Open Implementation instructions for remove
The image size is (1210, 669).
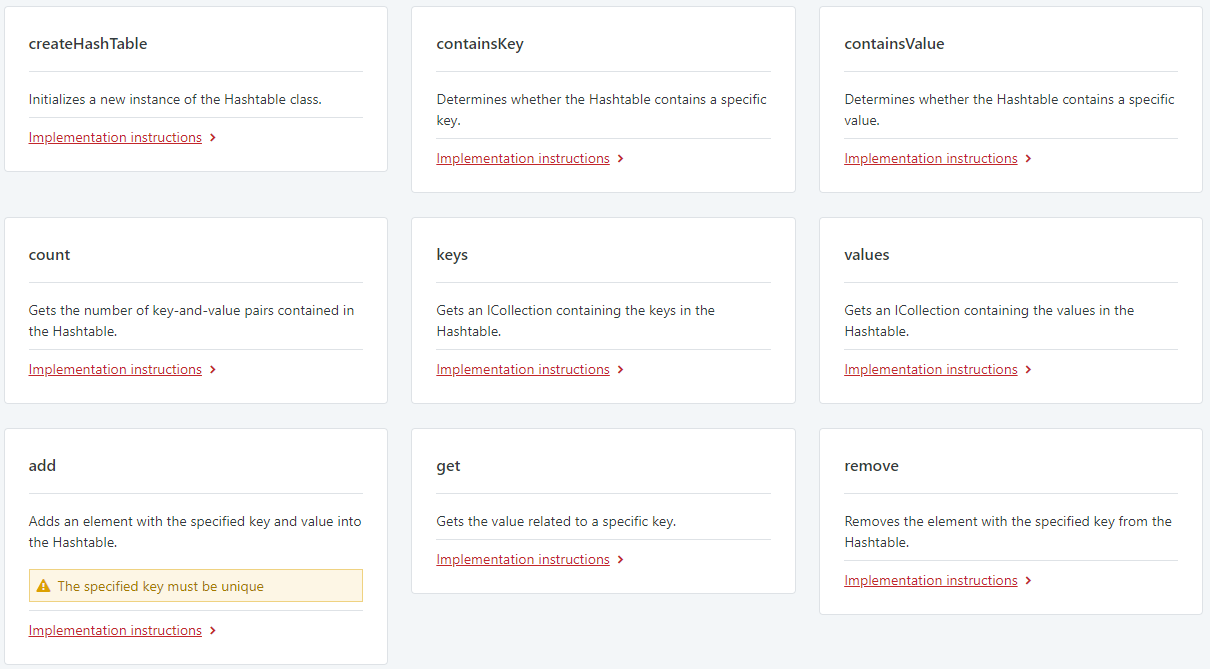[930, 580]
